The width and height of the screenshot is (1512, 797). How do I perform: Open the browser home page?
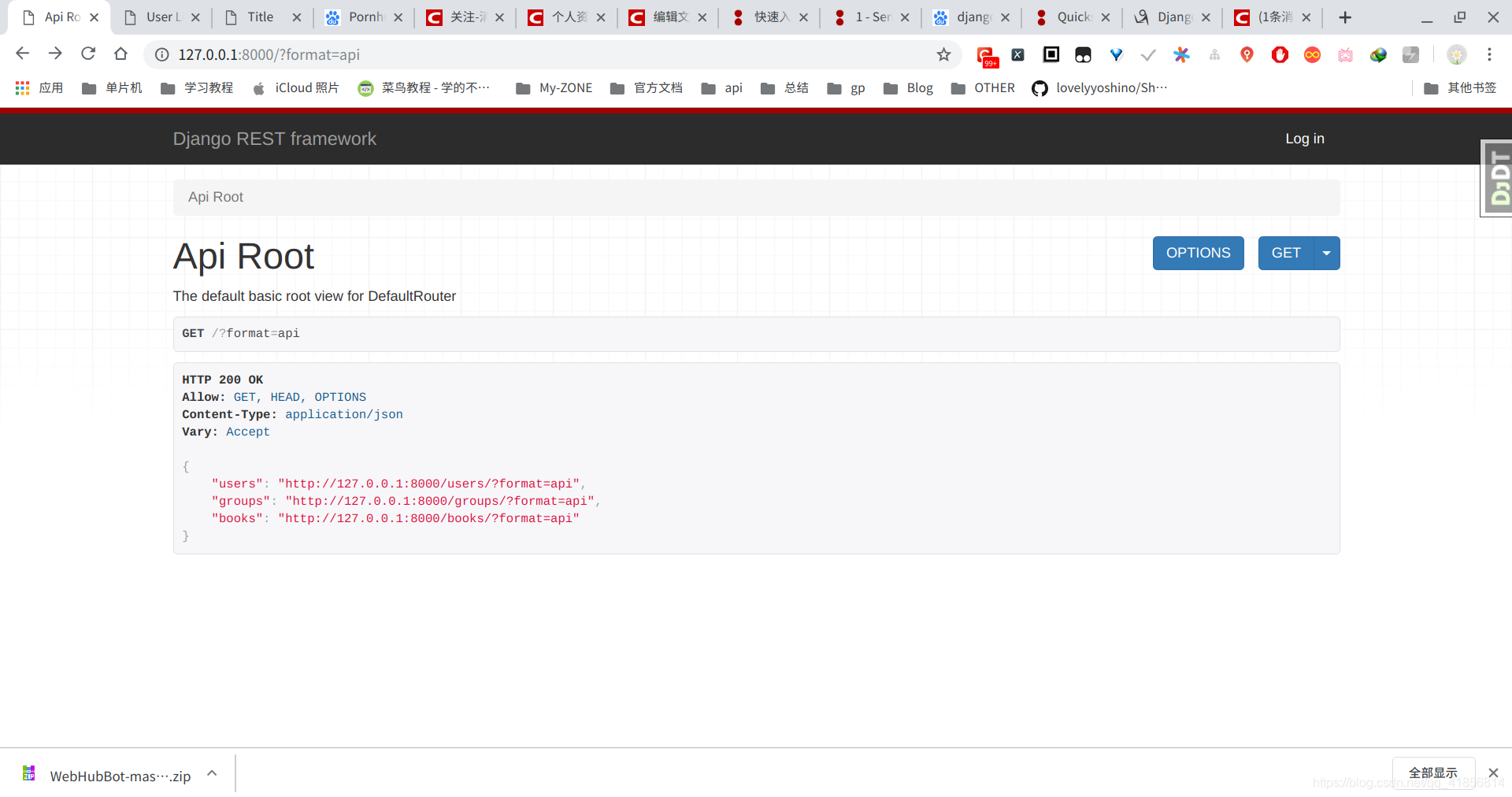pyautogui.click(x=120, y=54)
